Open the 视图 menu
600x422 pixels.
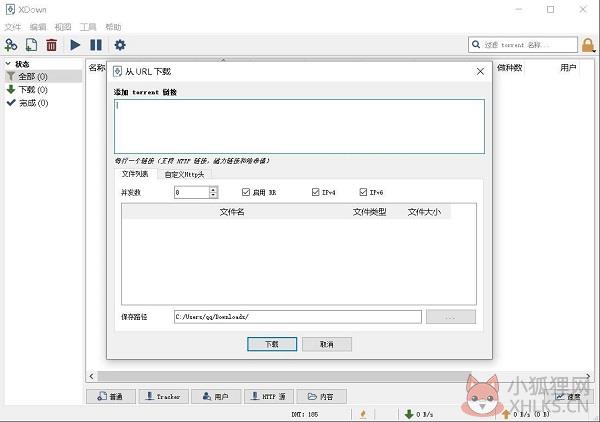(x=63, y=27)
